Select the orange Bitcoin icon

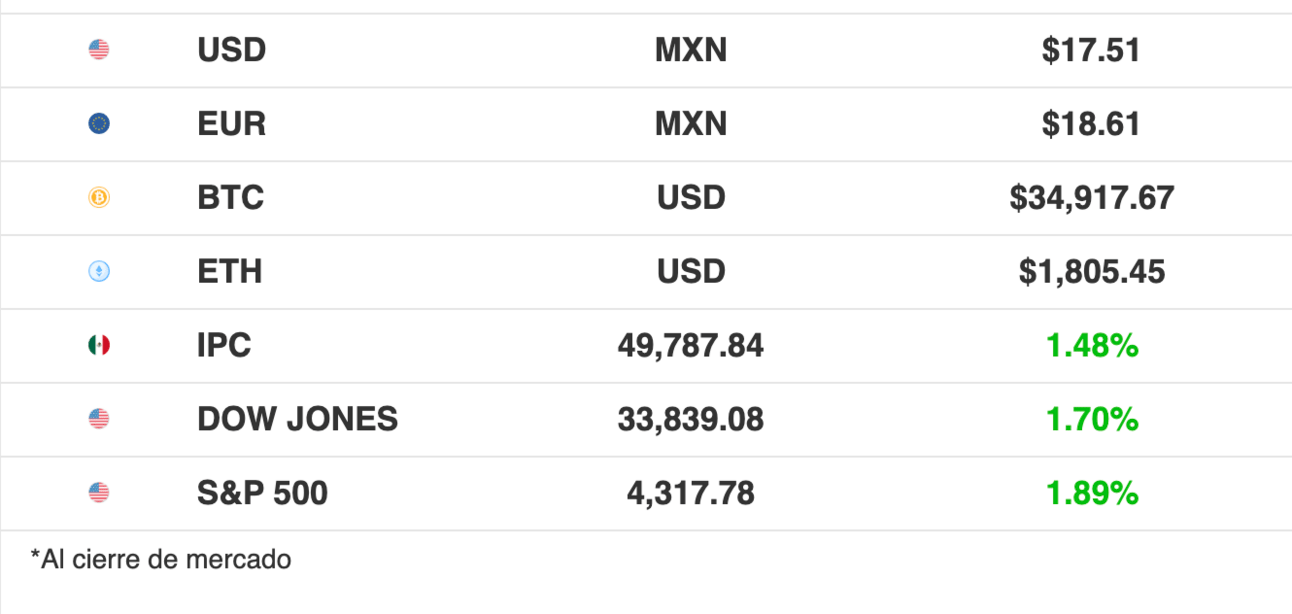(99, 198)
